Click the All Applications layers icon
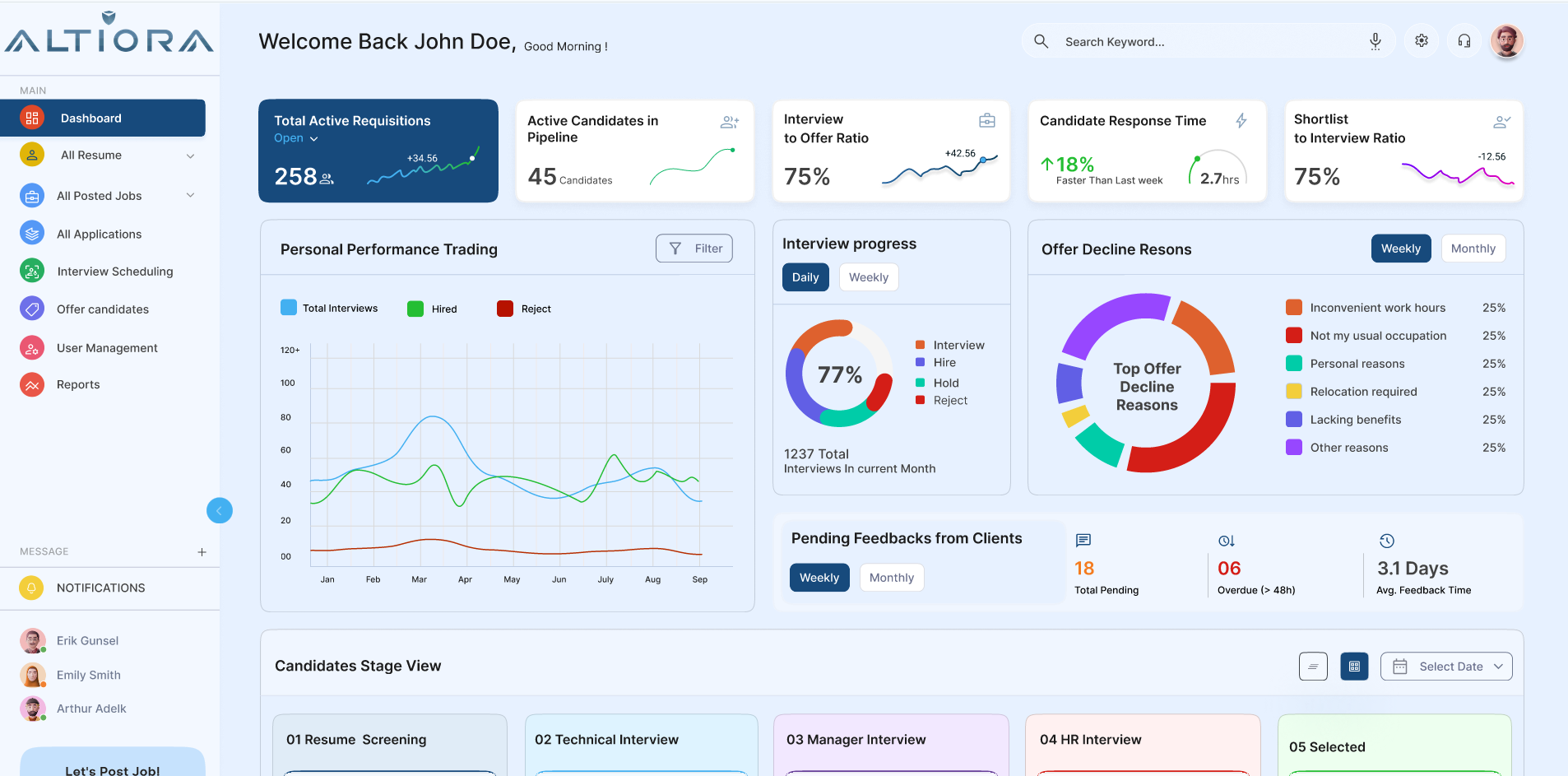 [32, 234]
